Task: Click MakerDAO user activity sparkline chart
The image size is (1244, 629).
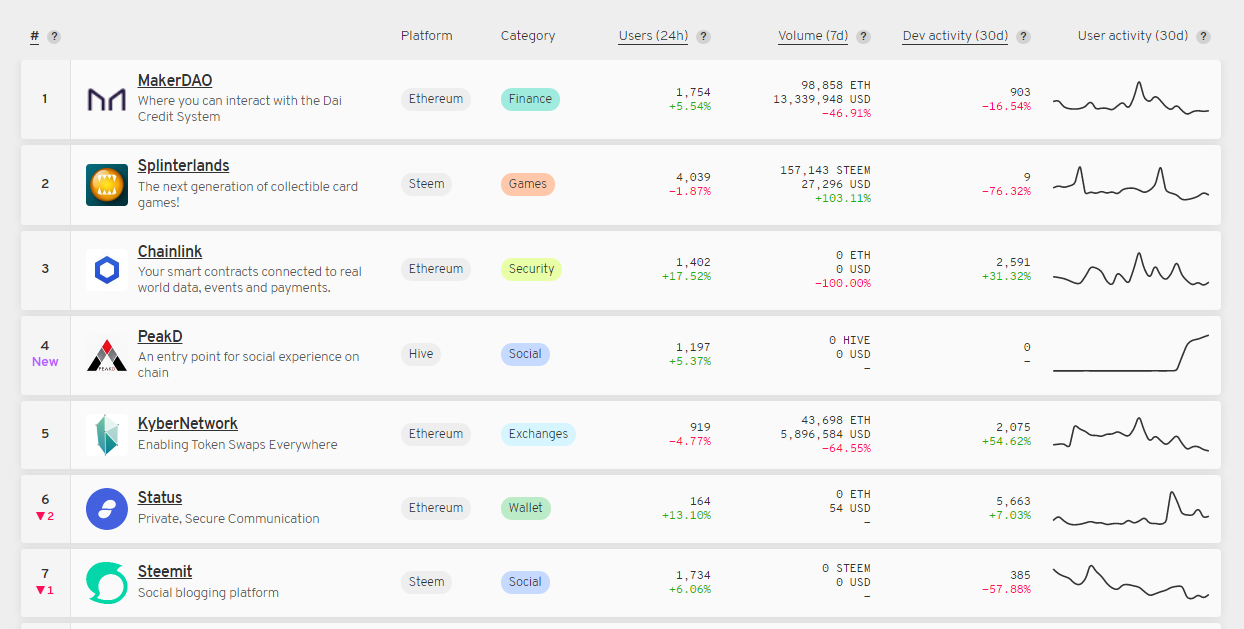Action: click(x=1131, y=99)
